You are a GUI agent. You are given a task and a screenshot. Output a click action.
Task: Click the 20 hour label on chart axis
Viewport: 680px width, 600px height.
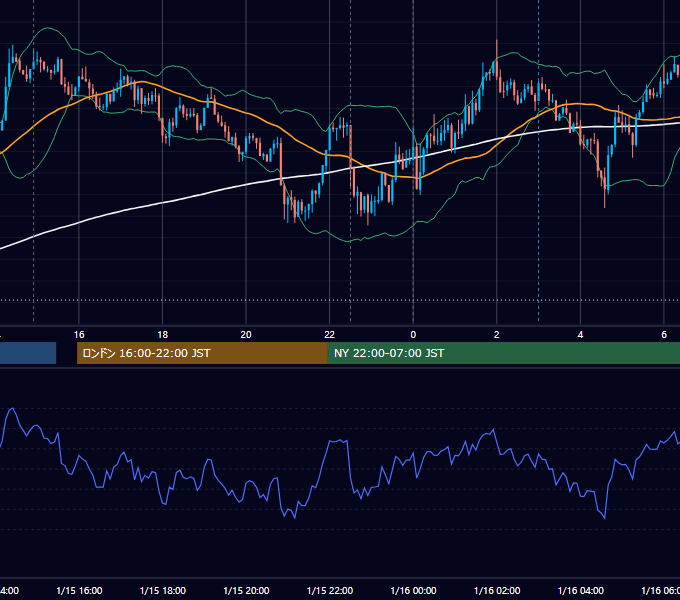coord(246,335)
